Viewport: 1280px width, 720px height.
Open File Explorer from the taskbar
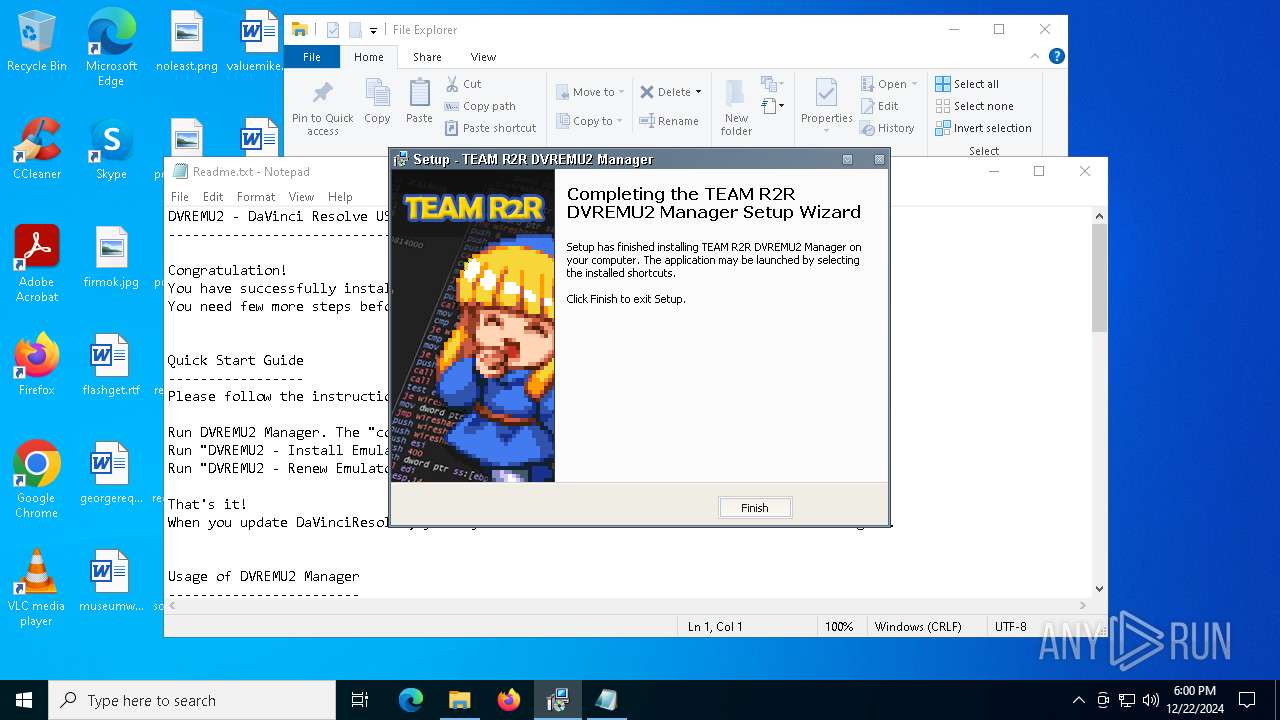pos(459,700)
